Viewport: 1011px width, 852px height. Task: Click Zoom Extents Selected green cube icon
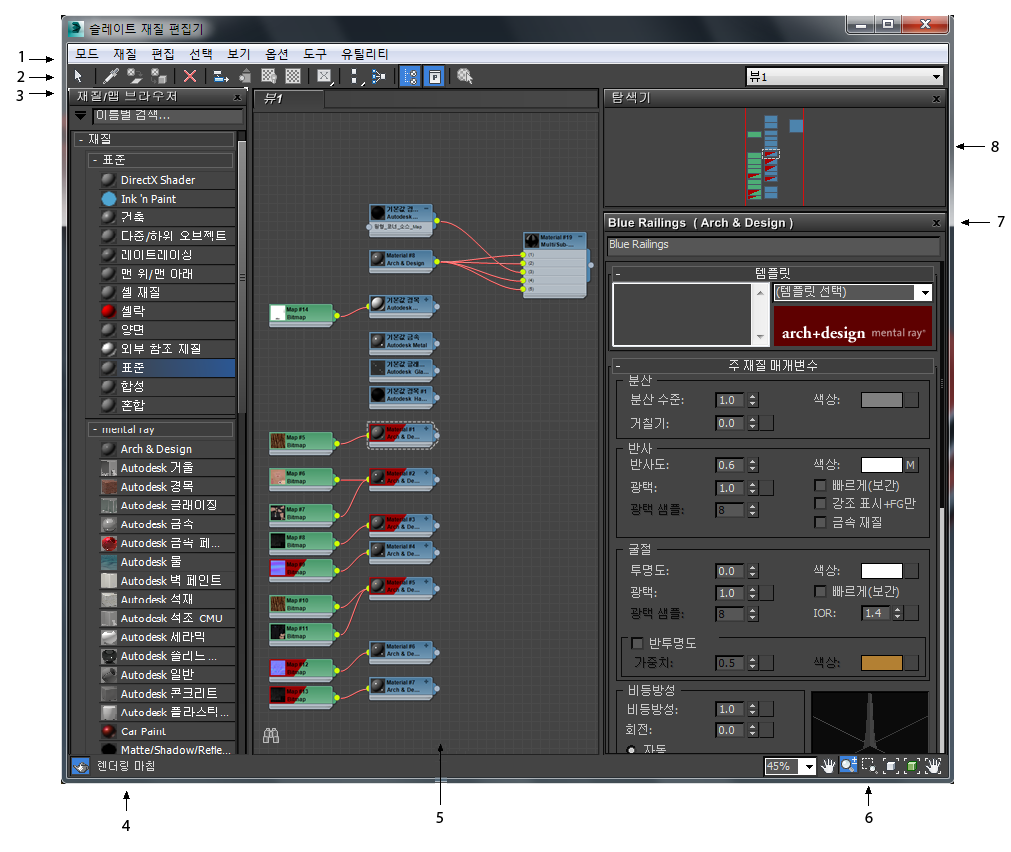912,766
